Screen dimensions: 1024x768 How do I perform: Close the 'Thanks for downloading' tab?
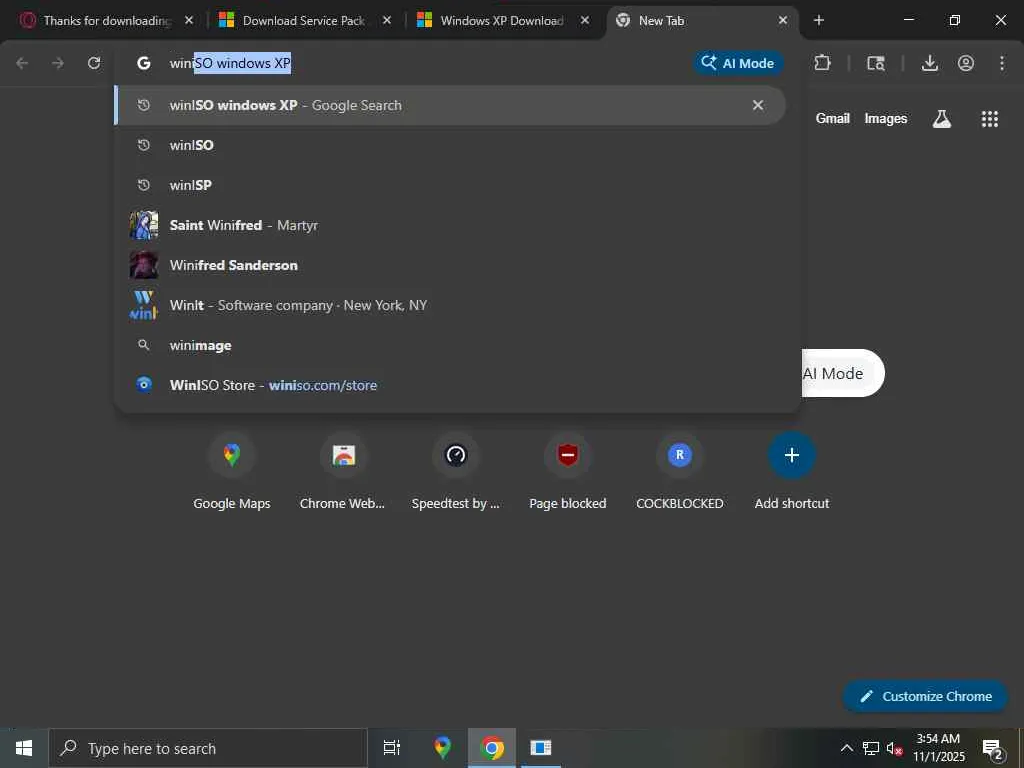point(189,20)
